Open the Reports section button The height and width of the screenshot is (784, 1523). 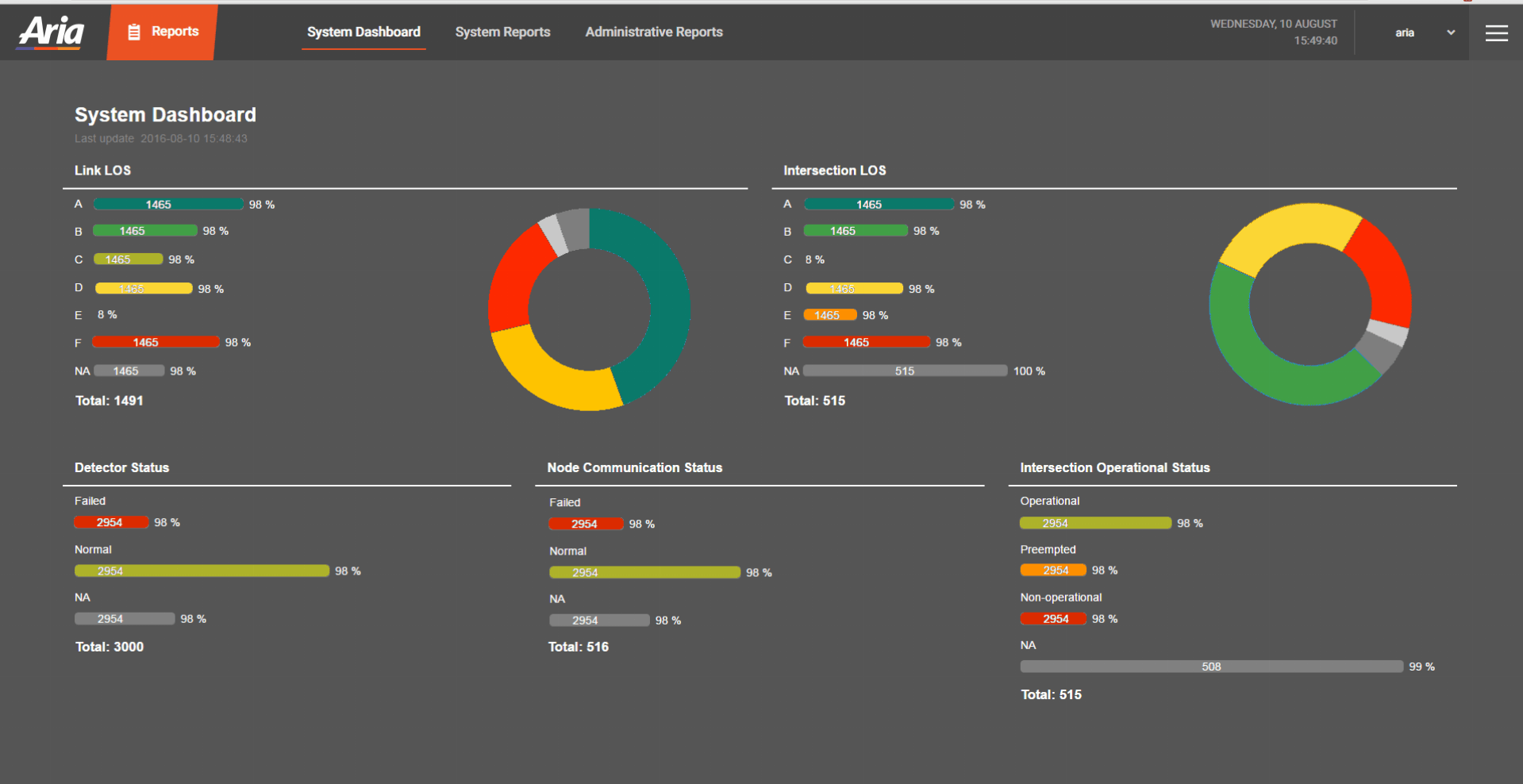tap(163, 32)
